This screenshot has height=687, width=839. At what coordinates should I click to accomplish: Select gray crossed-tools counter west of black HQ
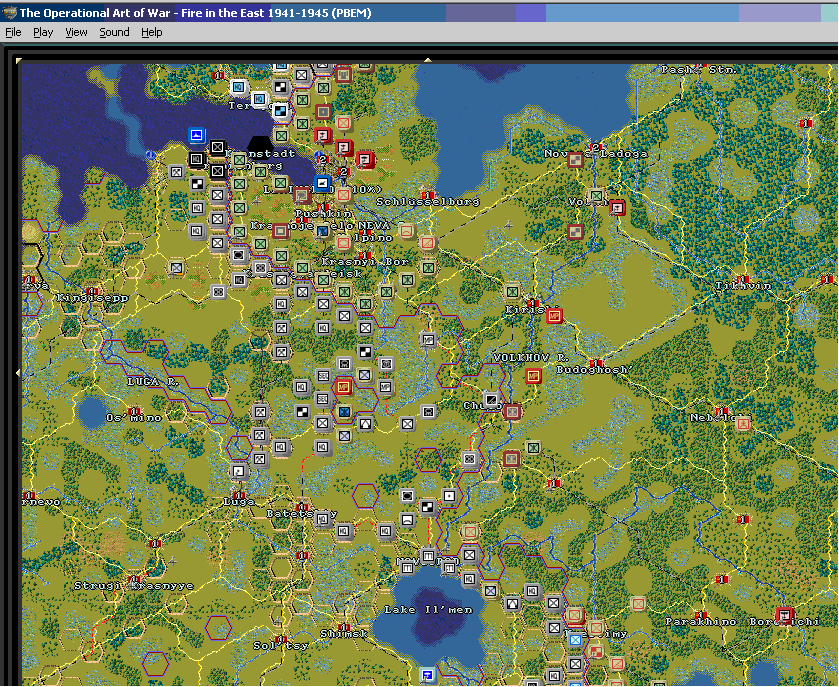coord(176,172)
